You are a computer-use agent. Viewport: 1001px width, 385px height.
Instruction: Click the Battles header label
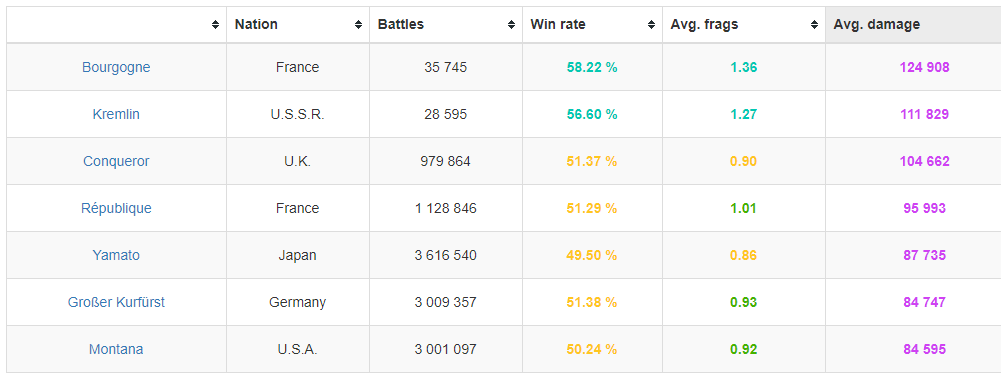coord(401,25)
